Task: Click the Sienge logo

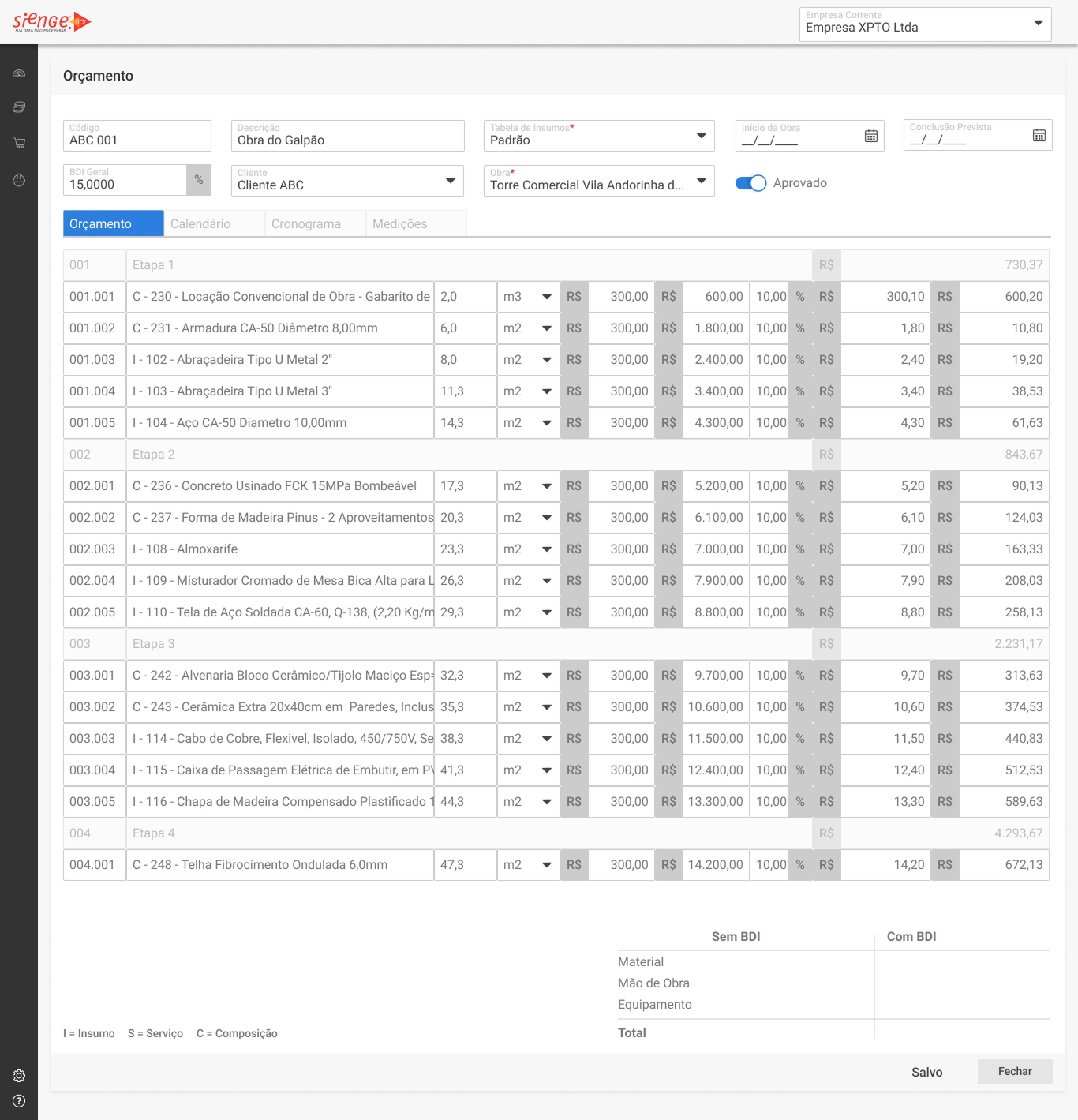Action: pos(51,22)
